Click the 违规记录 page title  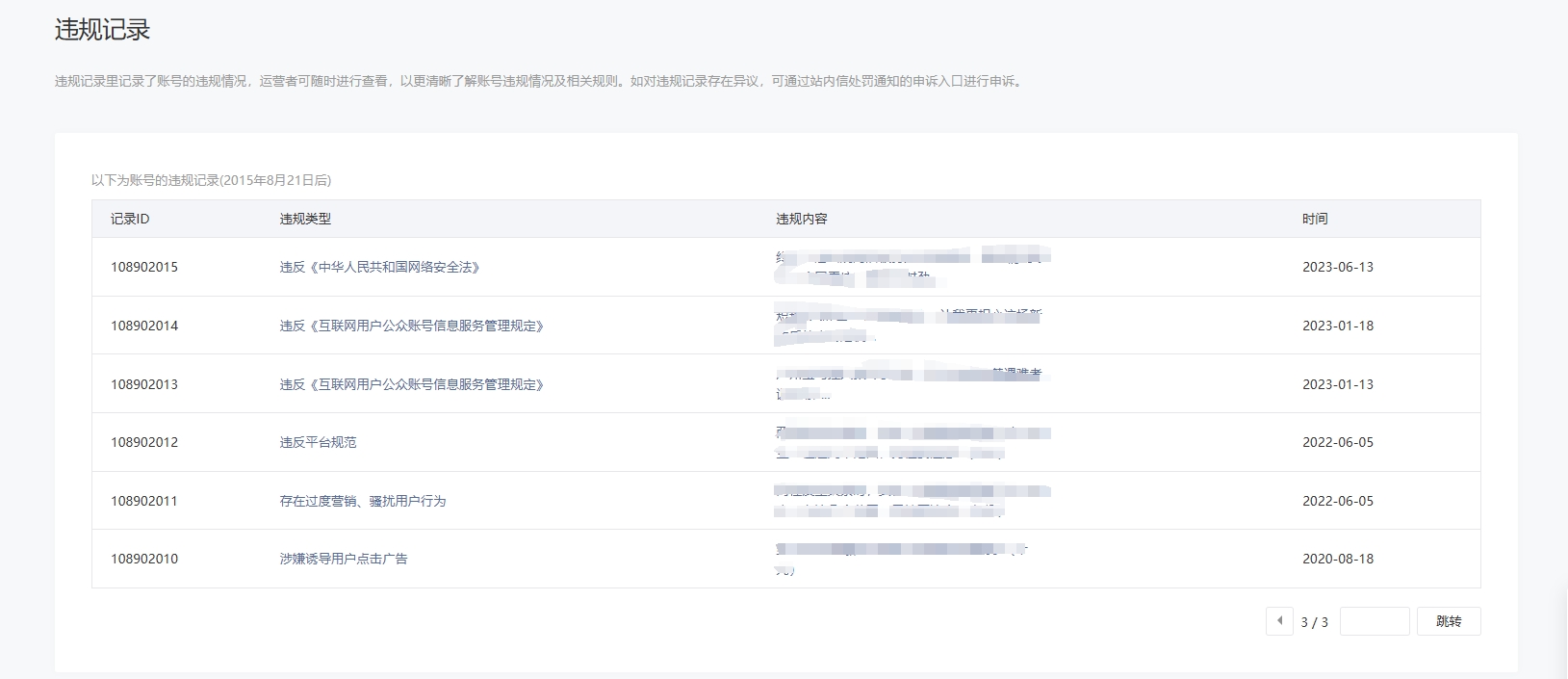[x=102, y=30]
